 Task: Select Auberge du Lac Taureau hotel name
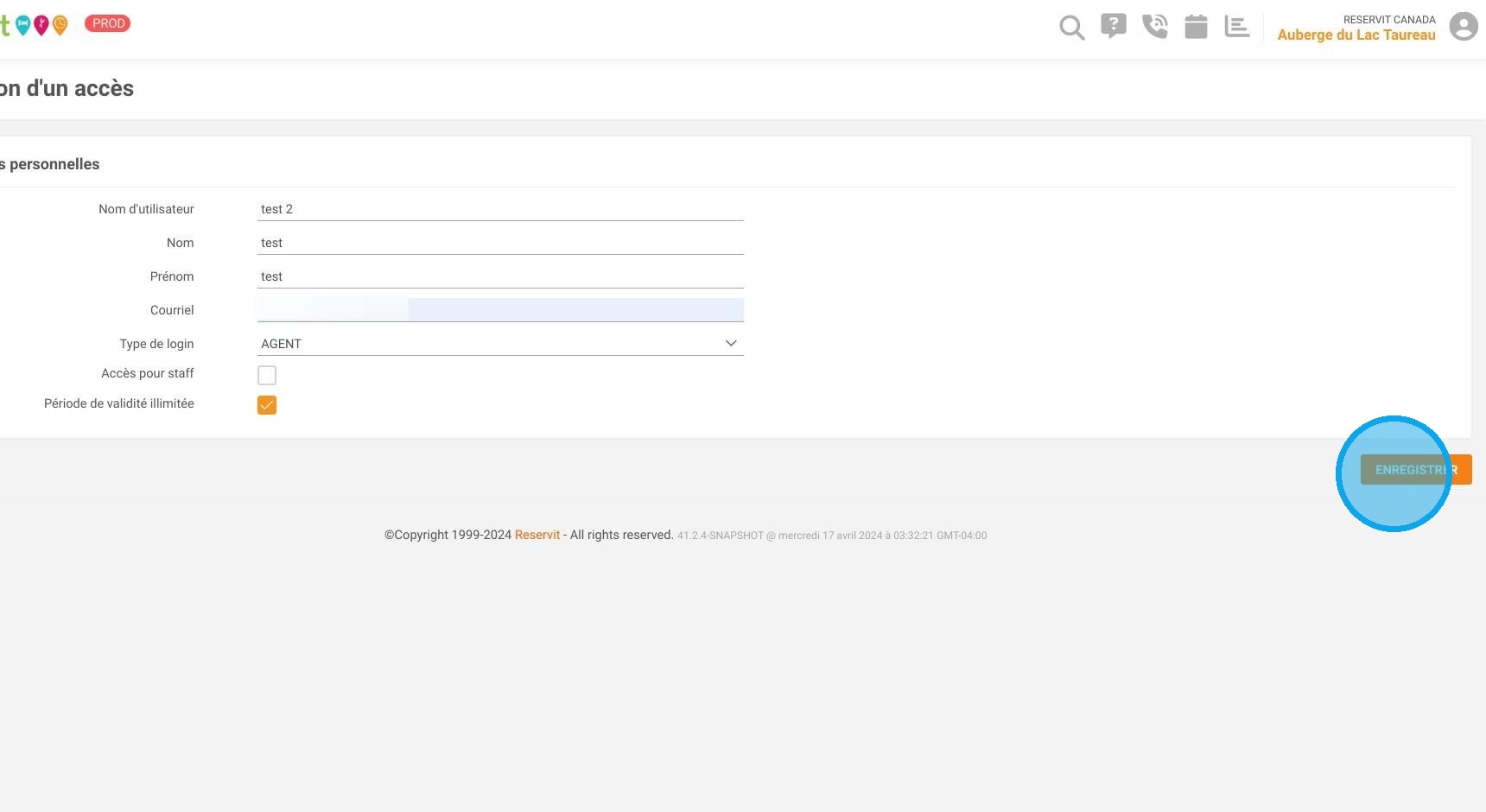[1356, 35]
